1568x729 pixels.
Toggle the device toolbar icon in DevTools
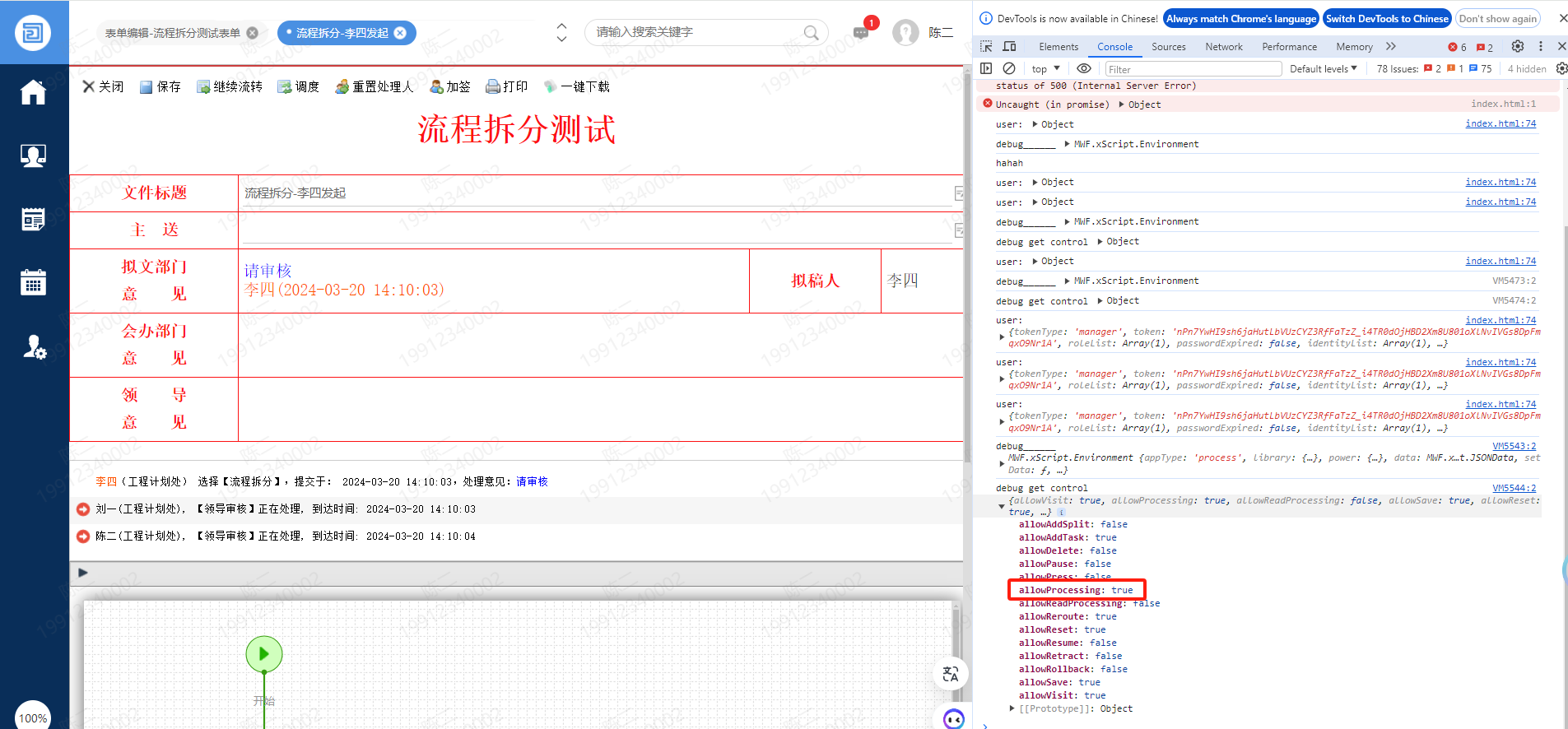(1009, 47)
